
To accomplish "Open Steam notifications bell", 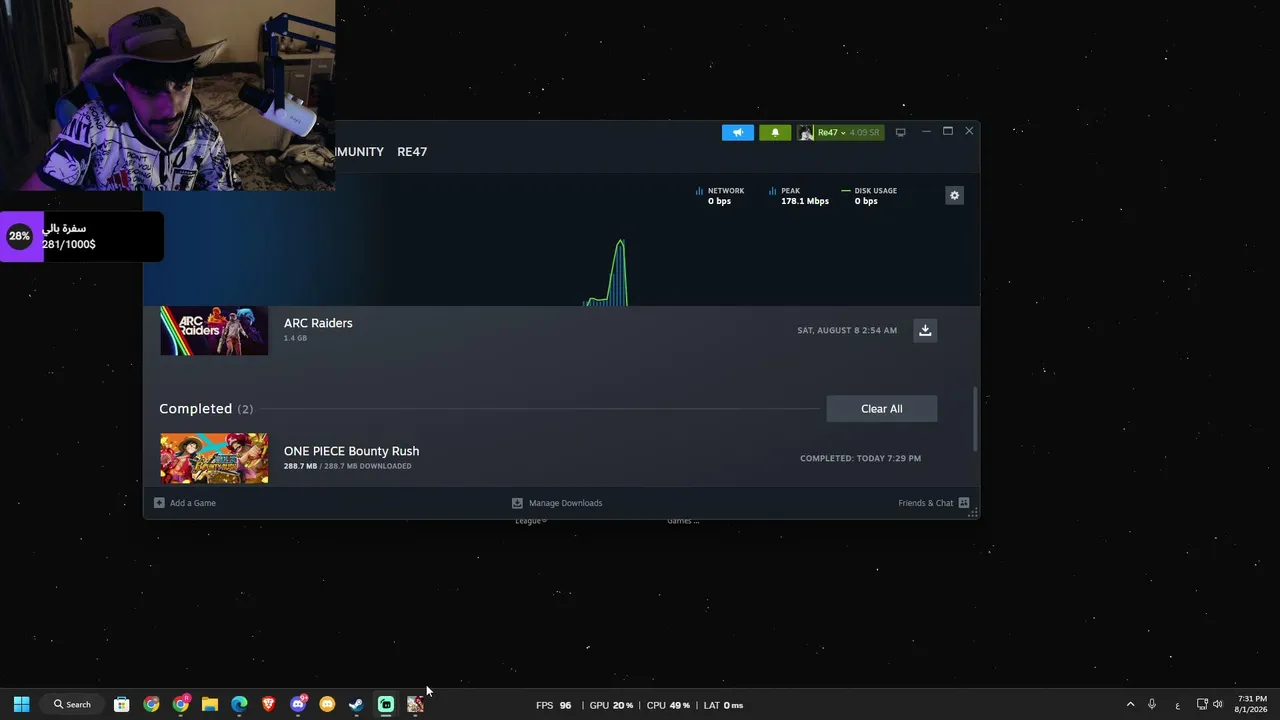I will (x=775, y=133).
